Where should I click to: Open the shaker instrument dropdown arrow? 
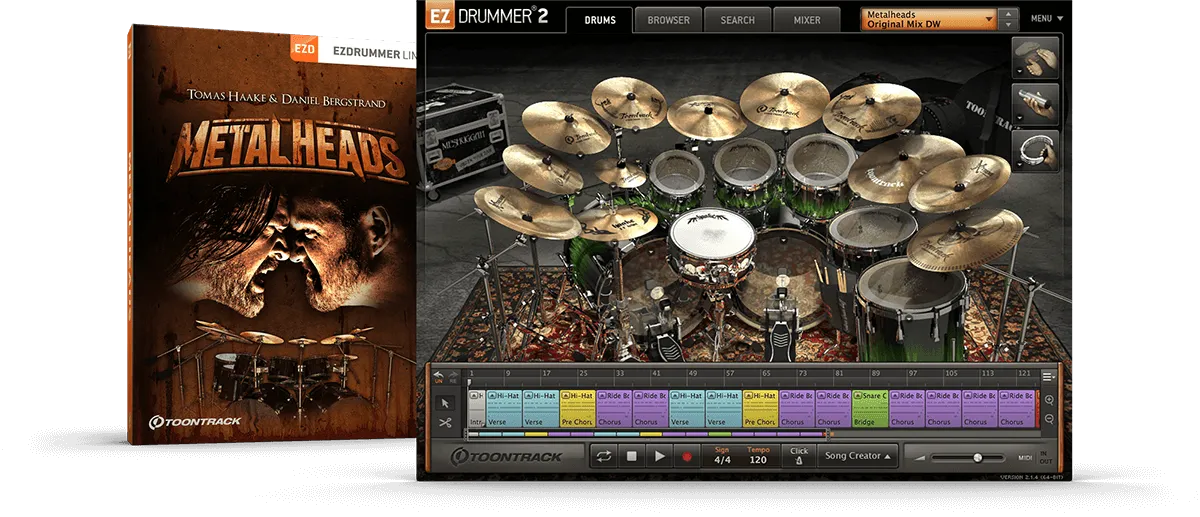pyautogui.click(x=1018, y=119)
